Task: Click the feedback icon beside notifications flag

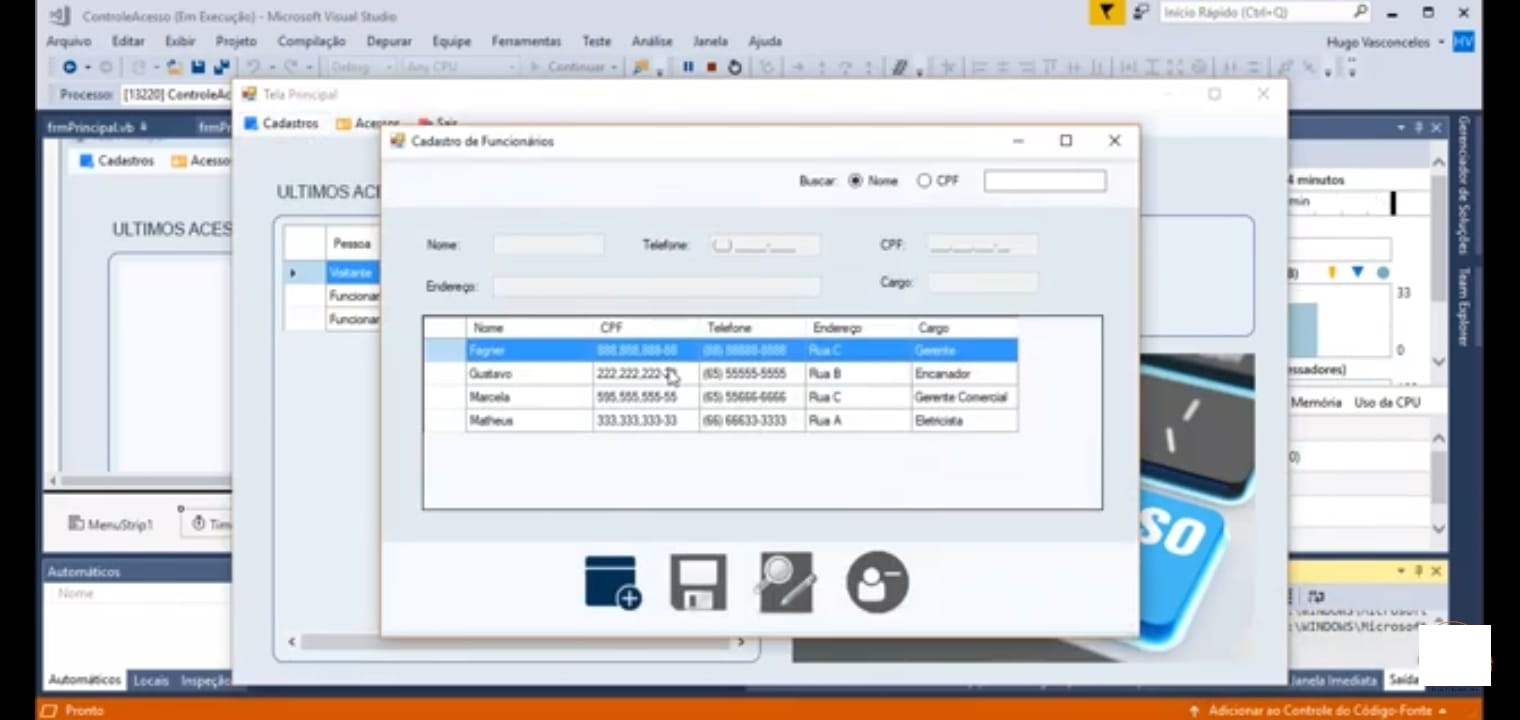Action: (x=1141, y=13)
